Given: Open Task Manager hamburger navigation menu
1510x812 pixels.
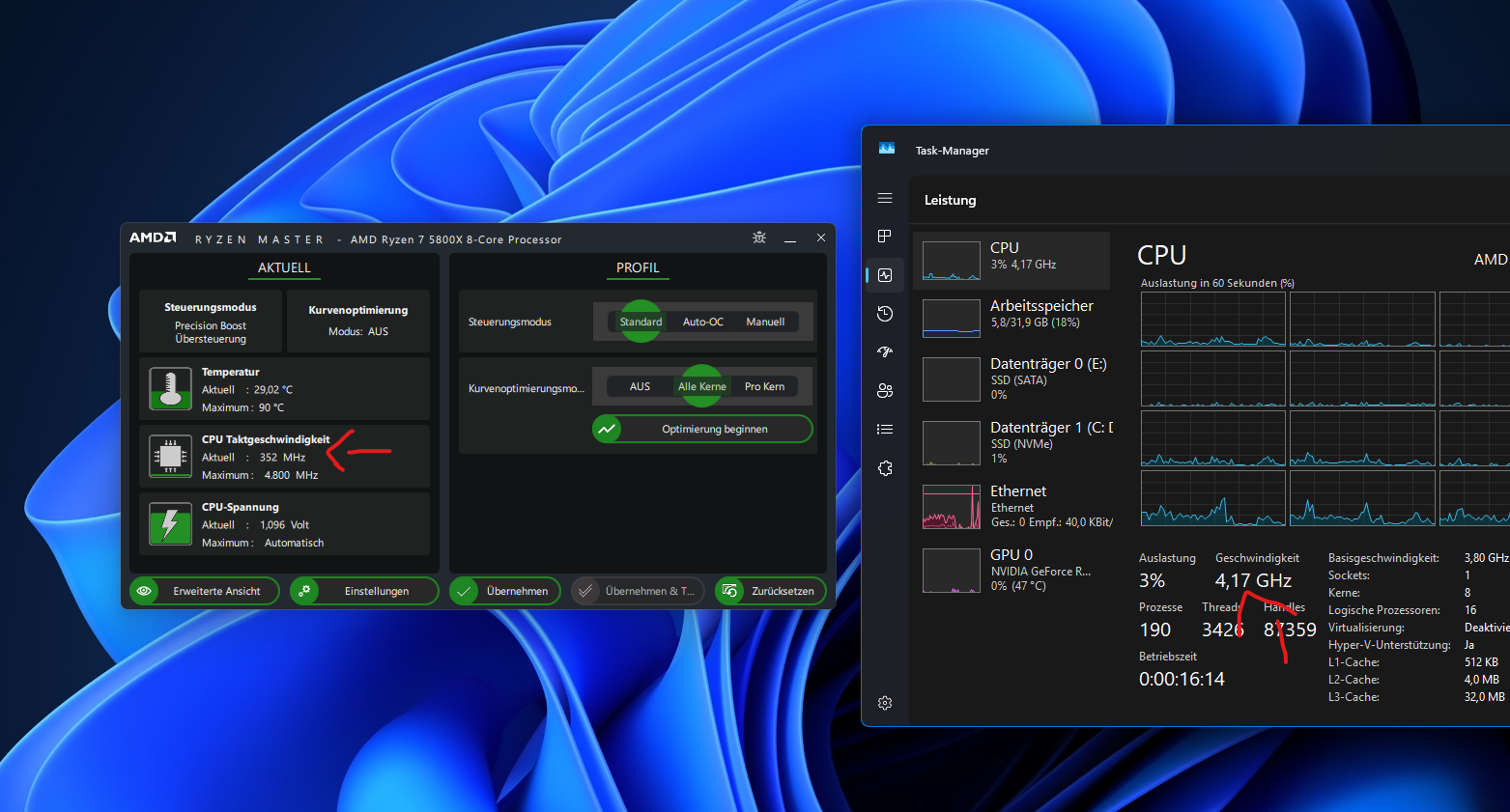Looking at the screenshot, I should pyautogui.click(x=885, y=198).
